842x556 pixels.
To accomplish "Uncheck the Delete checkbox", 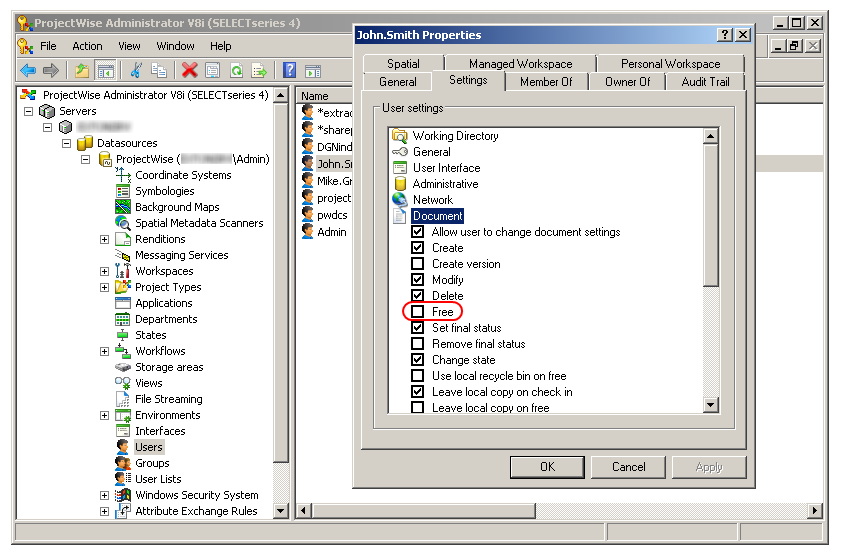I will (417, 295).
